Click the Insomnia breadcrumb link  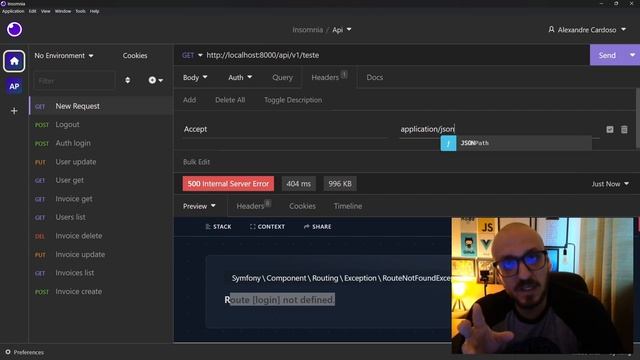(307, 30)
